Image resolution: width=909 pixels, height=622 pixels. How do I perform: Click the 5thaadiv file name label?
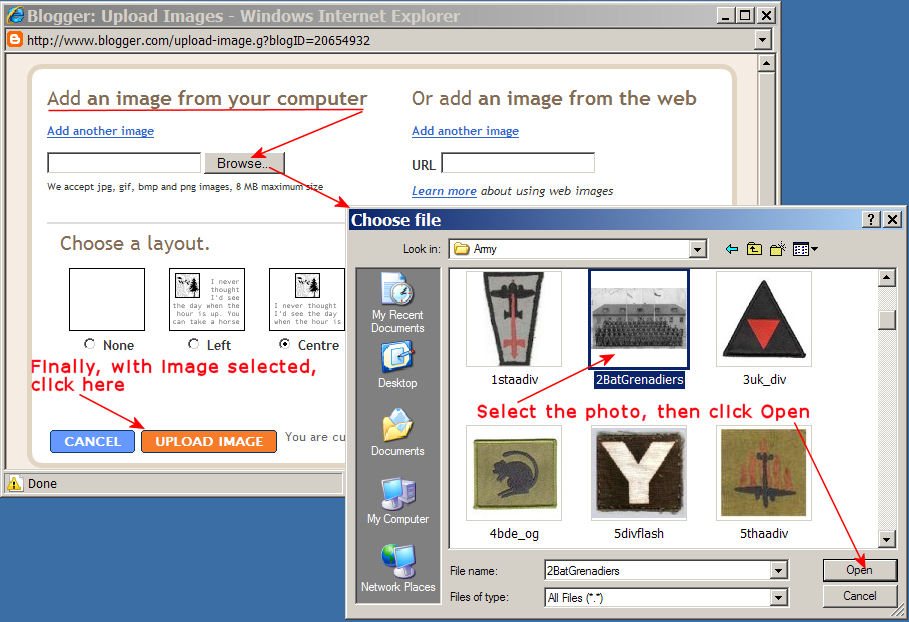pyautogui.click(x=764, y=533)
